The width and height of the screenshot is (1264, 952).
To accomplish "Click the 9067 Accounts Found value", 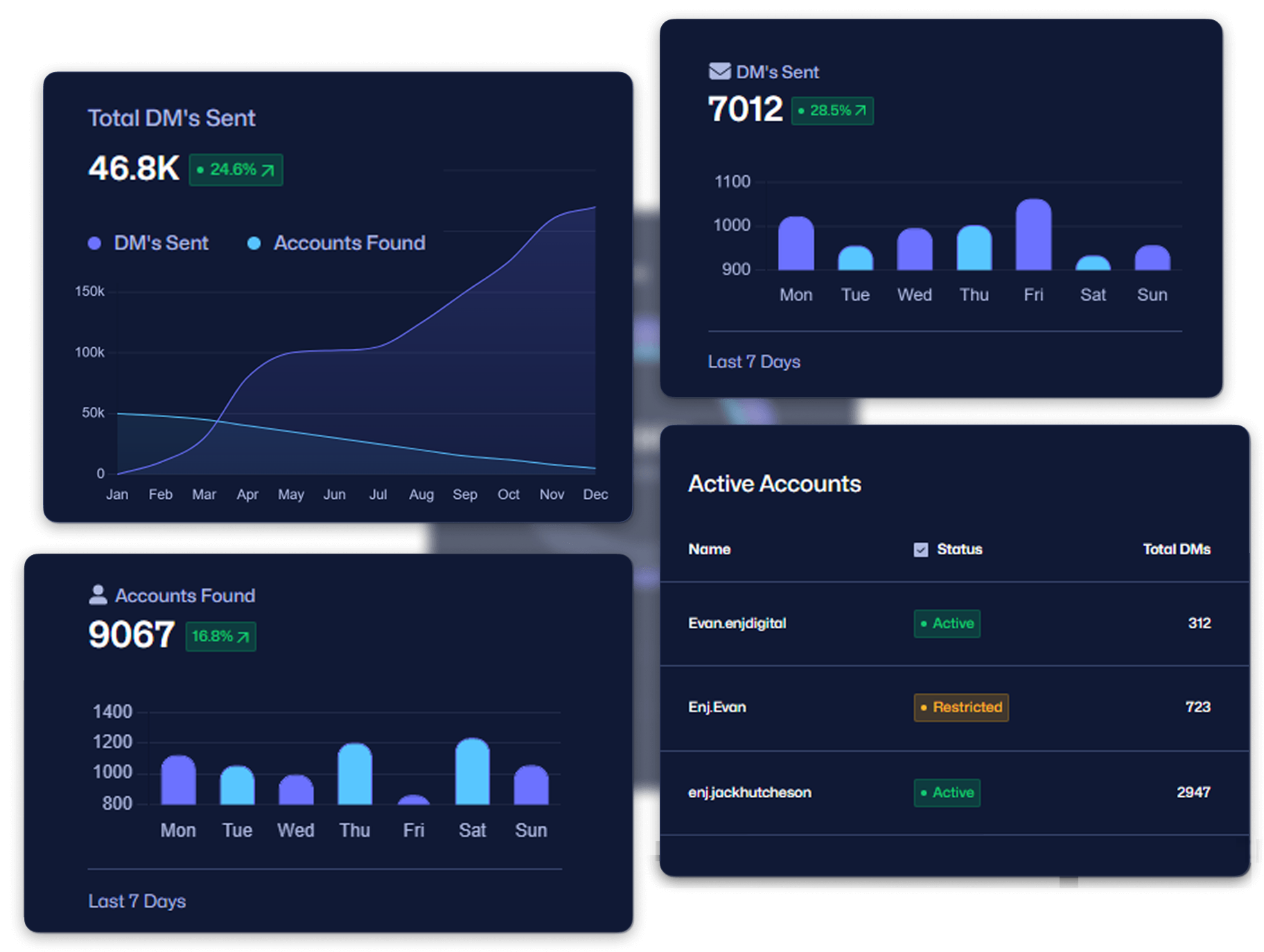I will (131, 635).
